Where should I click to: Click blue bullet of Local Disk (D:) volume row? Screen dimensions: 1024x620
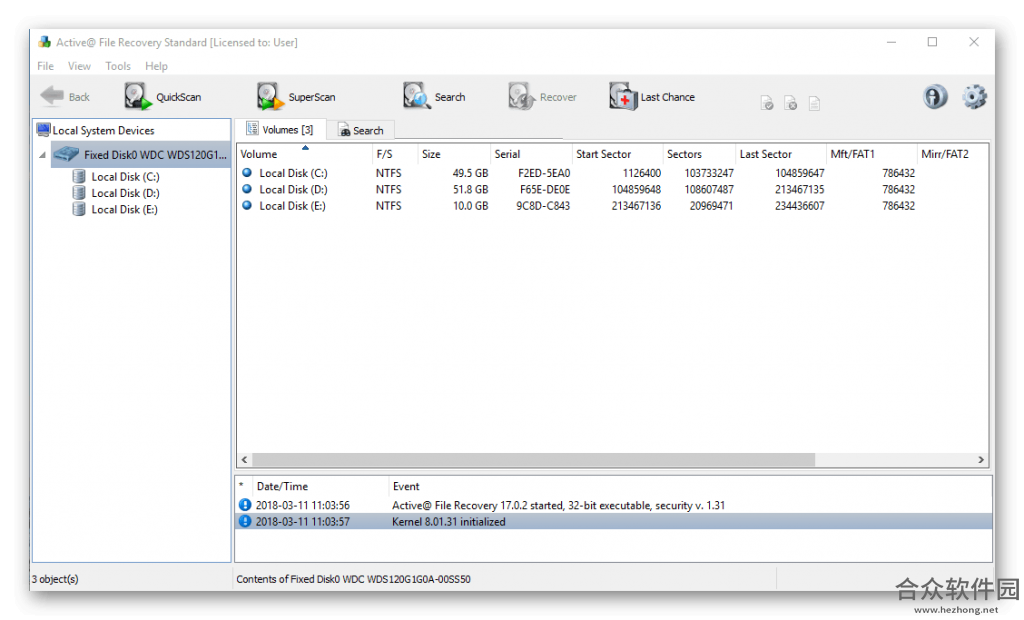coord(247,189)
